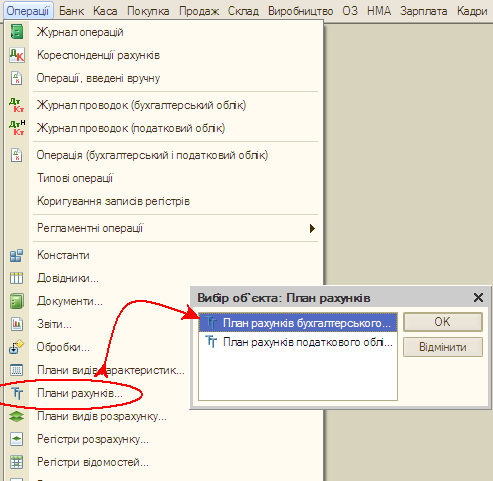Open the Каса menu

(x=105, y=11)
